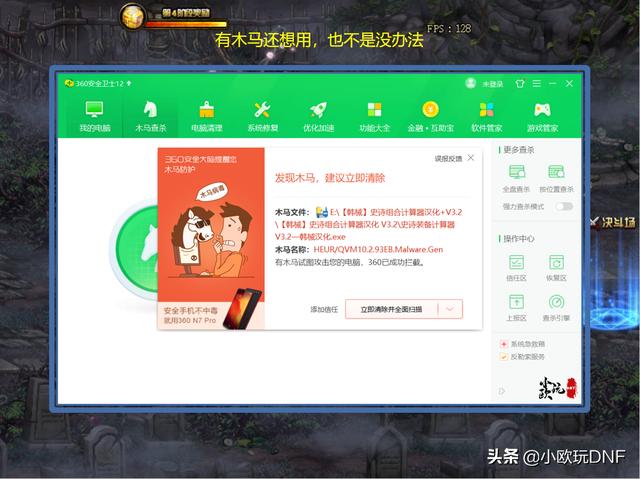Click 误报反馈 link in the popup
This screenshot has width=640, height=479.
[x=448, y=158]
